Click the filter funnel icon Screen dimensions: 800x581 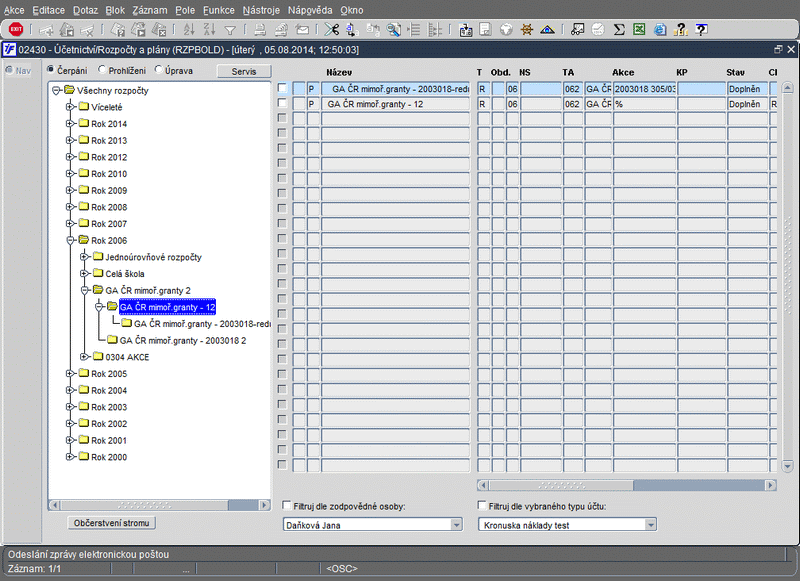tap(231, 30)
